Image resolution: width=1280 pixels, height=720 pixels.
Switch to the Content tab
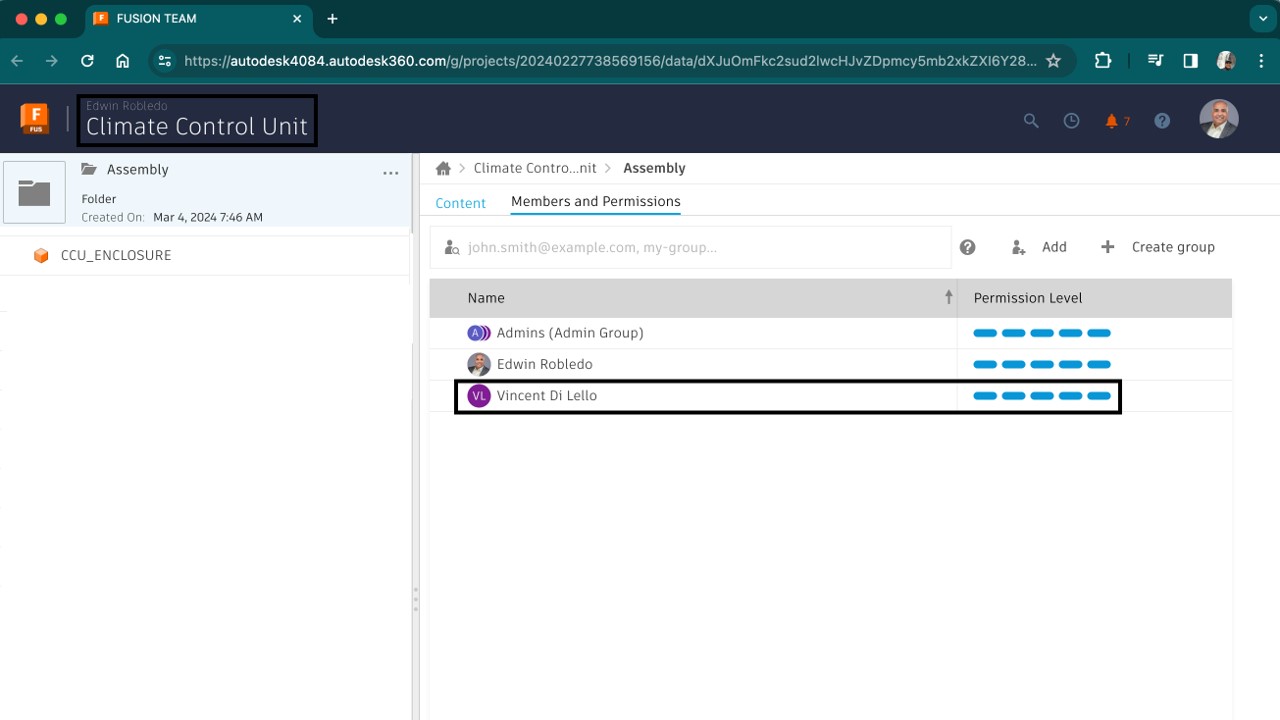[459, 202]
